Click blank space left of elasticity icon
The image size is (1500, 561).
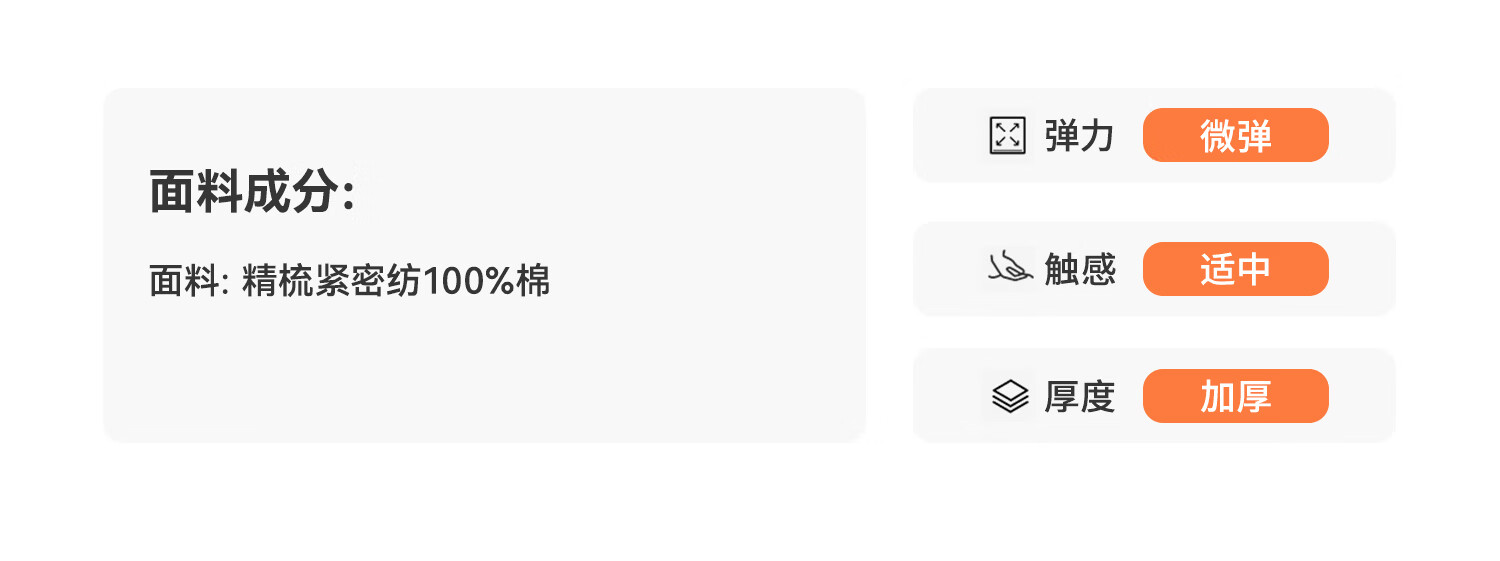(950, 136)
